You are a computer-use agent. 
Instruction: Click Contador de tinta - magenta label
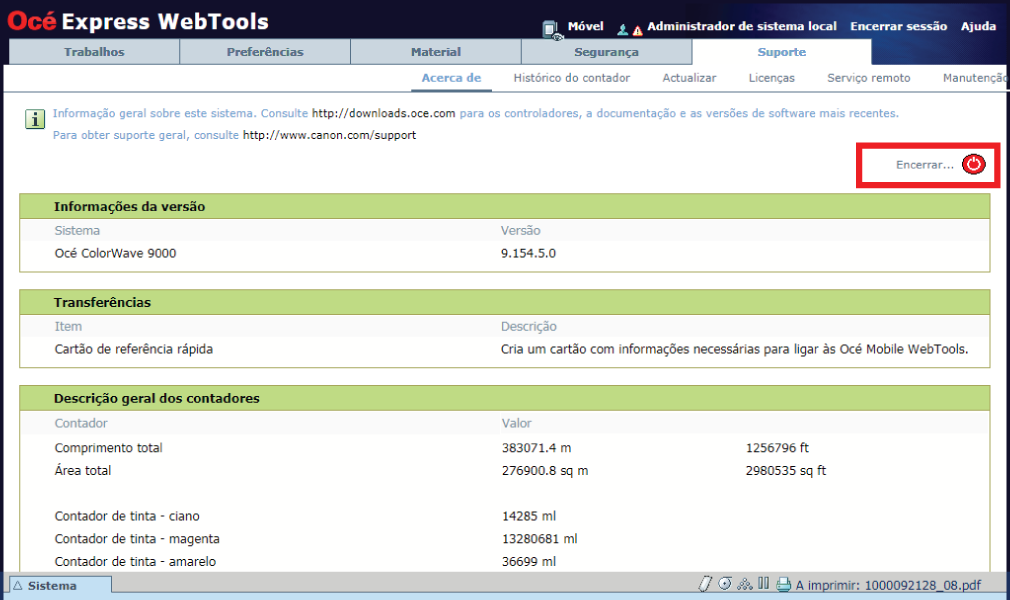click(x=137, y=539)
